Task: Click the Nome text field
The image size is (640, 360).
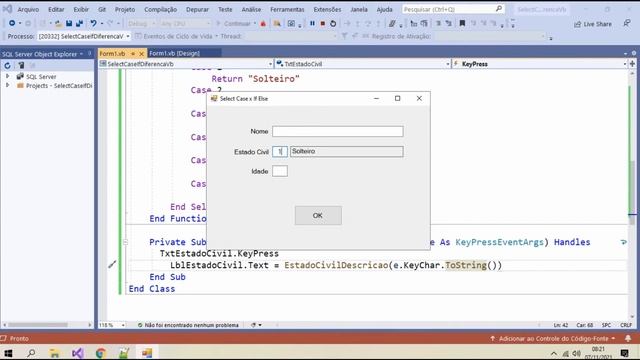Action: point(338,131)
